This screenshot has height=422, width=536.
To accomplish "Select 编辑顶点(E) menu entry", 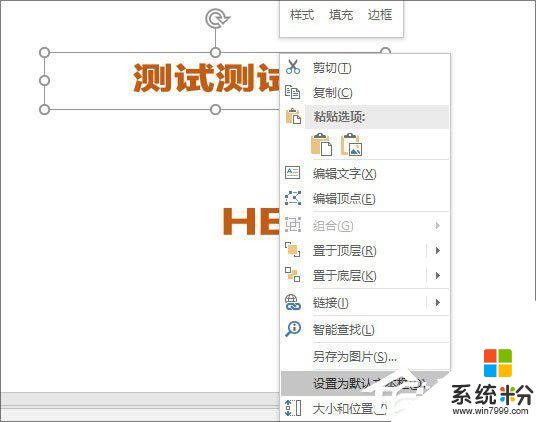I will 364,199.
